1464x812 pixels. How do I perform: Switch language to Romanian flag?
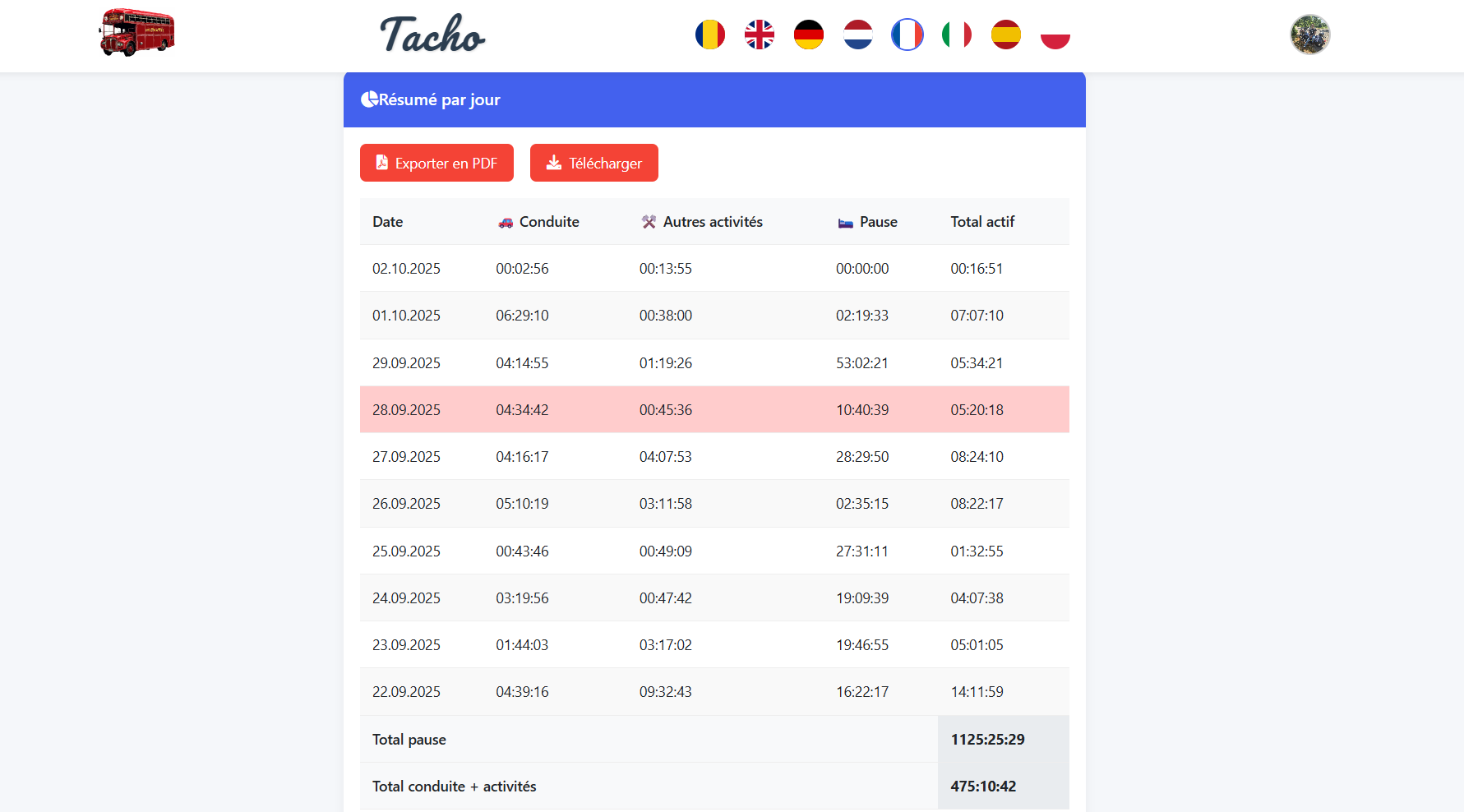(x=709, y=35)
